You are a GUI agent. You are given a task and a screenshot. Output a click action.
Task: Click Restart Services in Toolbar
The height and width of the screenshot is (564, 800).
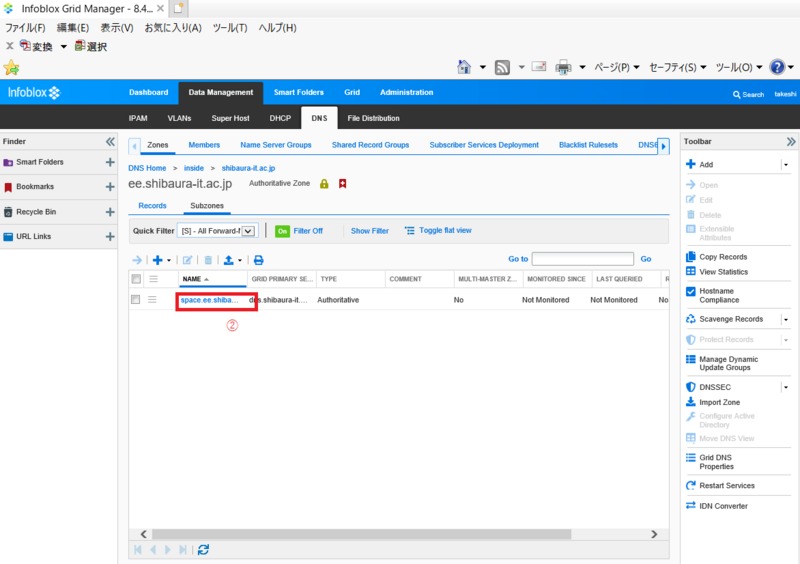[x=727, y=485]
